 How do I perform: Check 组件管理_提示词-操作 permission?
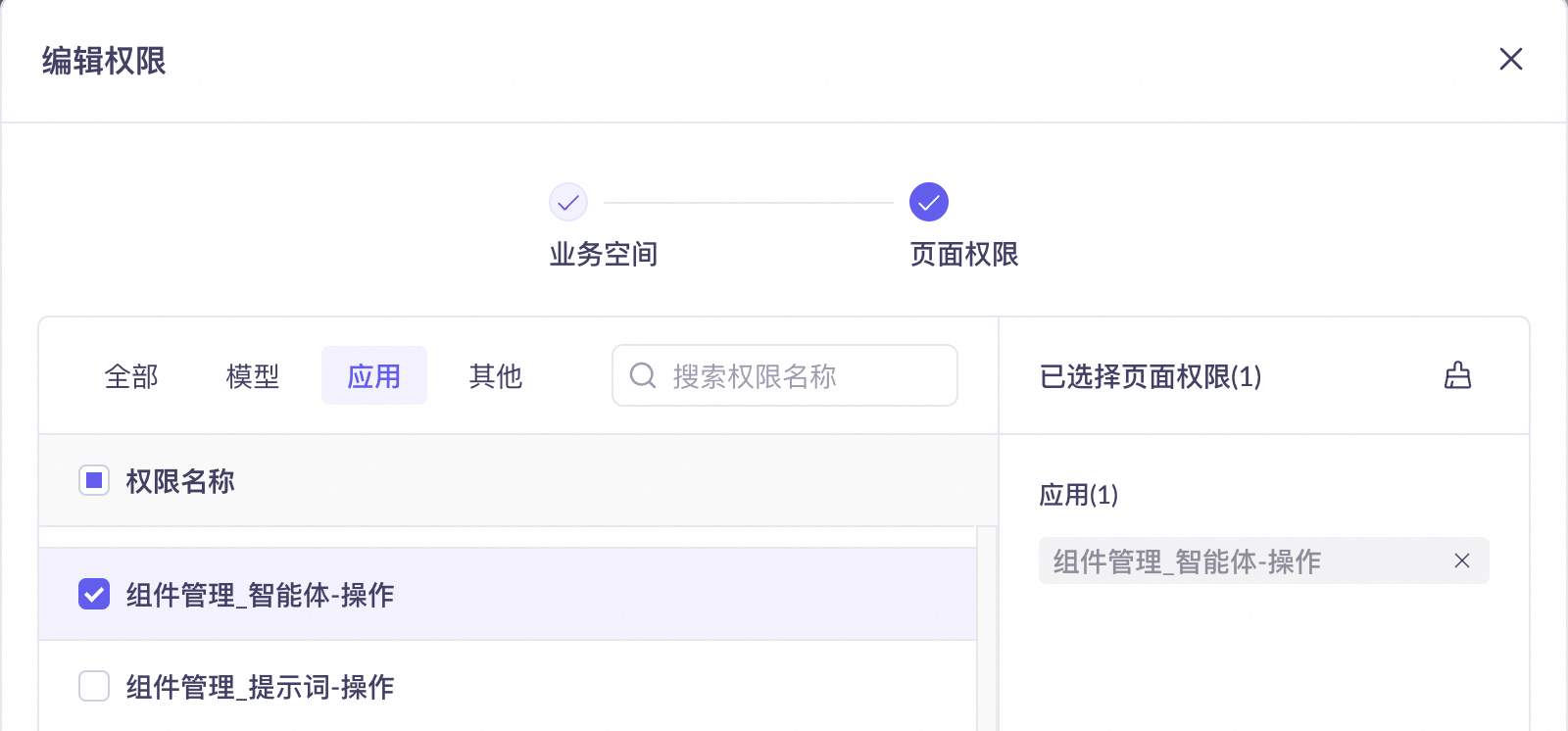click(93, 687)
